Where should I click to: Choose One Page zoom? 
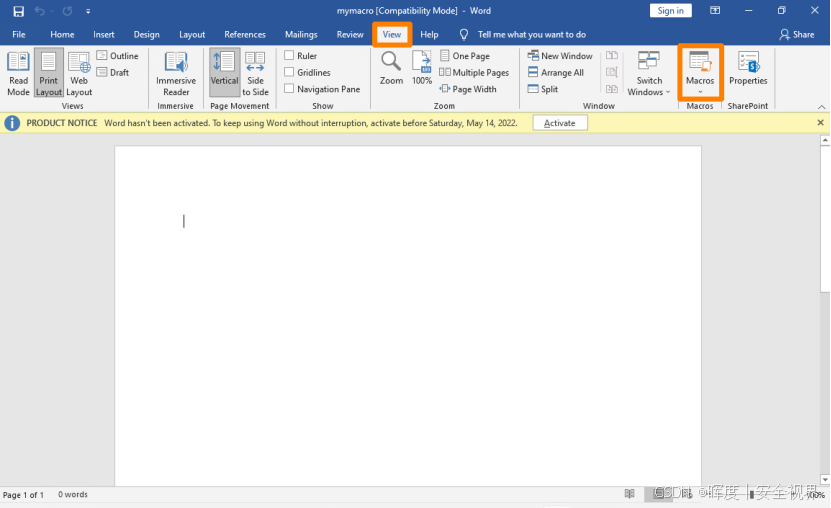465,56
